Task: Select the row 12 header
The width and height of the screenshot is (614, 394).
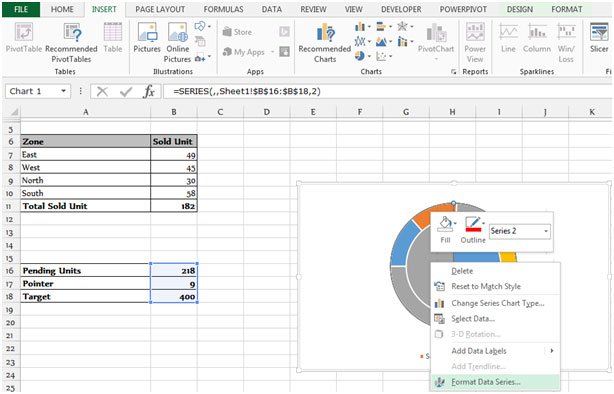Action: [x=10, y=219]
